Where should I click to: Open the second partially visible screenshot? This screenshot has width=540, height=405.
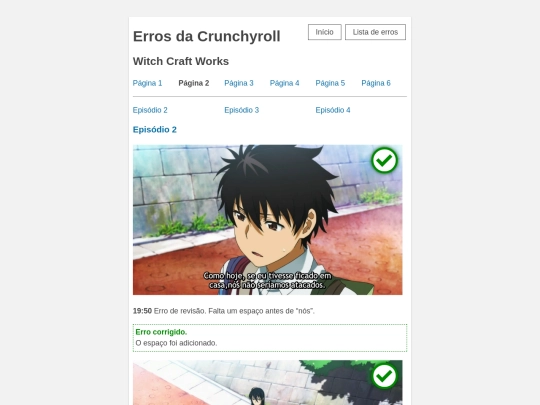268,383
